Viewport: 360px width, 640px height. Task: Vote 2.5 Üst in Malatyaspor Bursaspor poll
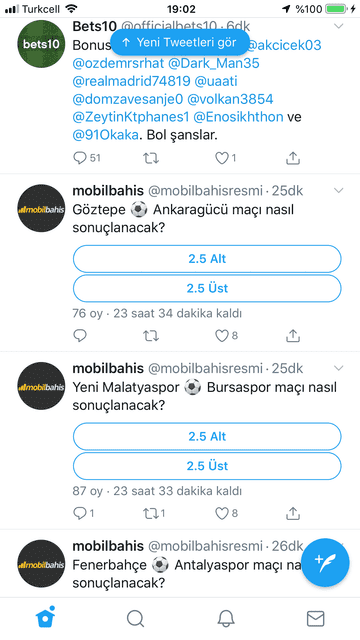tap(207, 466)
